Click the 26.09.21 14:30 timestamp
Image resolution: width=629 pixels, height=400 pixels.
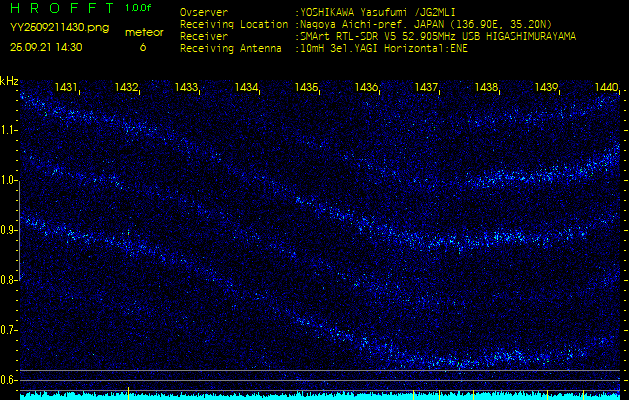tap(46, 47)
